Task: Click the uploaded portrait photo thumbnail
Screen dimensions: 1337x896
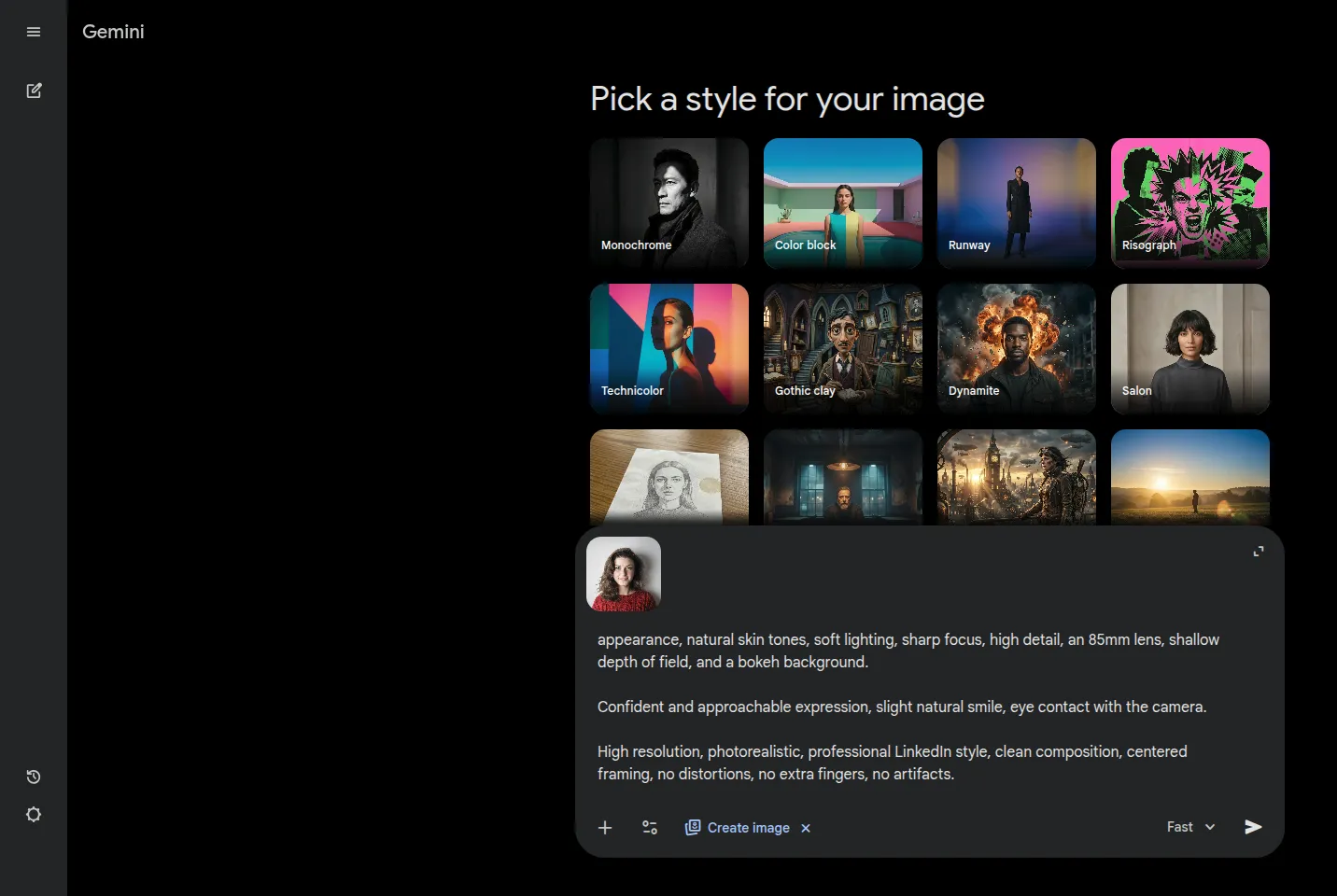Action: [x=624, y=574]
